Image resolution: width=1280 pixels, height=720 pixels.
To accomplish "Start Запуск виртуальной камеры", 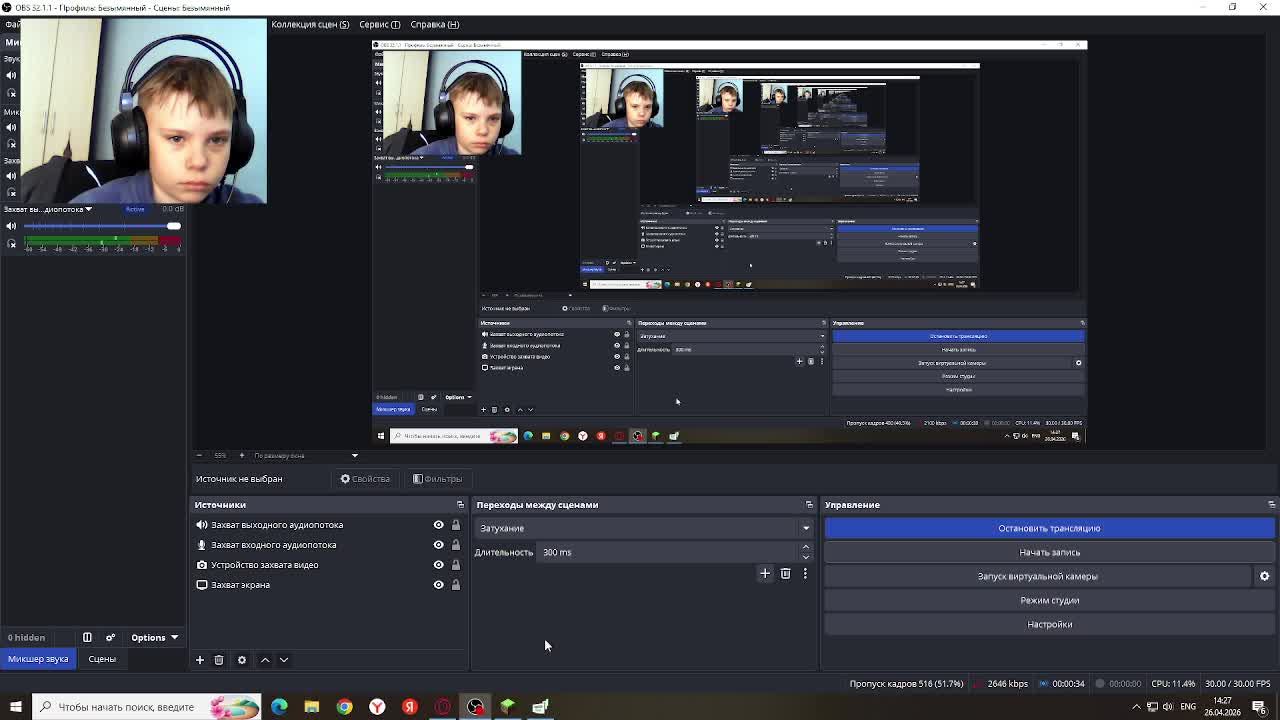I will [x=1037, y=576].
